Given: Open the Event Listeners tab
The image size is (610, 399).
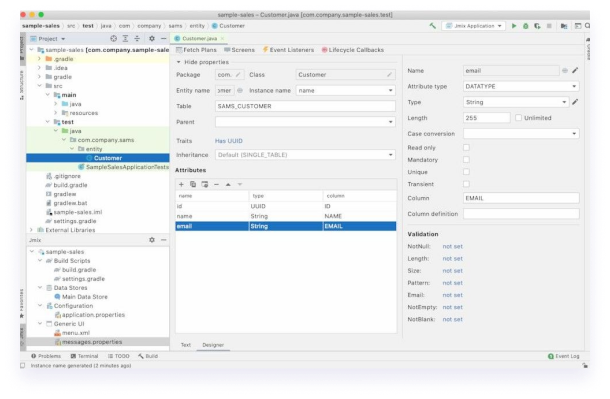Looking at the screenshot, I should 288,50.
